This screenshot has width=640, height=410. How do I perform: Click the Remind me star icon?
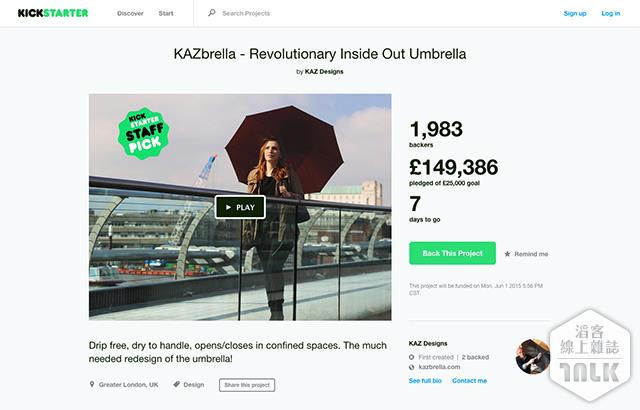pyautogui.click(x=508, y=254)
